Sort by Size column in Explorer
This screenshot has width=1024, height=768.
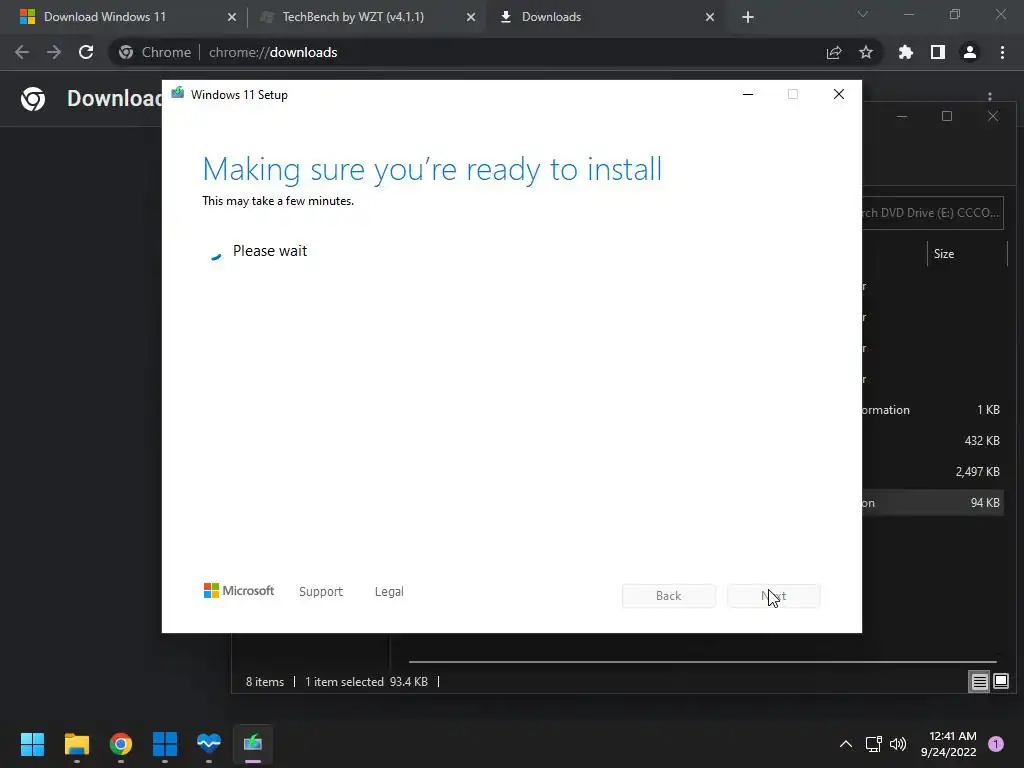944,254
